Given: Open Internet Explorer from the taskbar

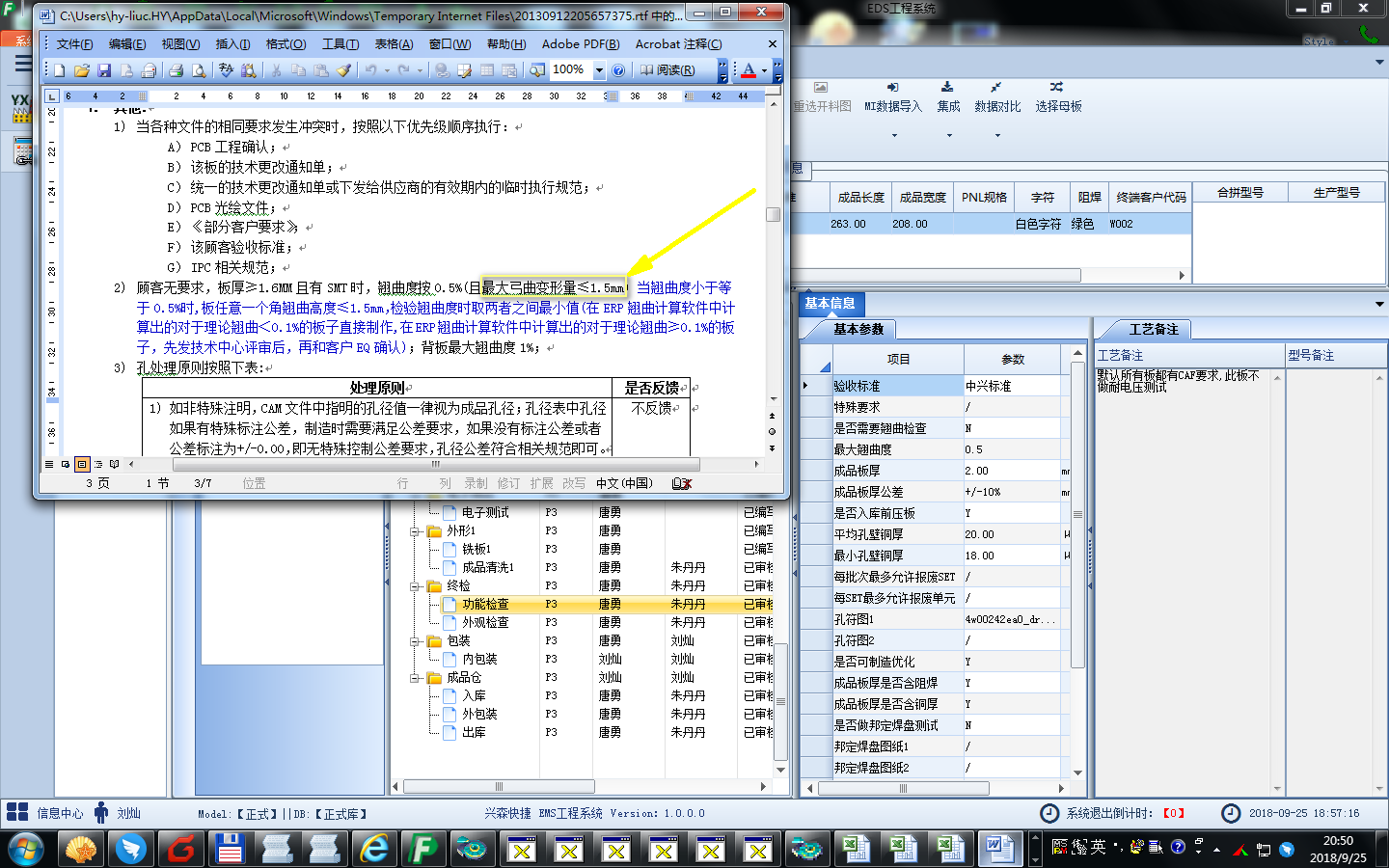Looking at the screenshot, I should pos(373,849).
